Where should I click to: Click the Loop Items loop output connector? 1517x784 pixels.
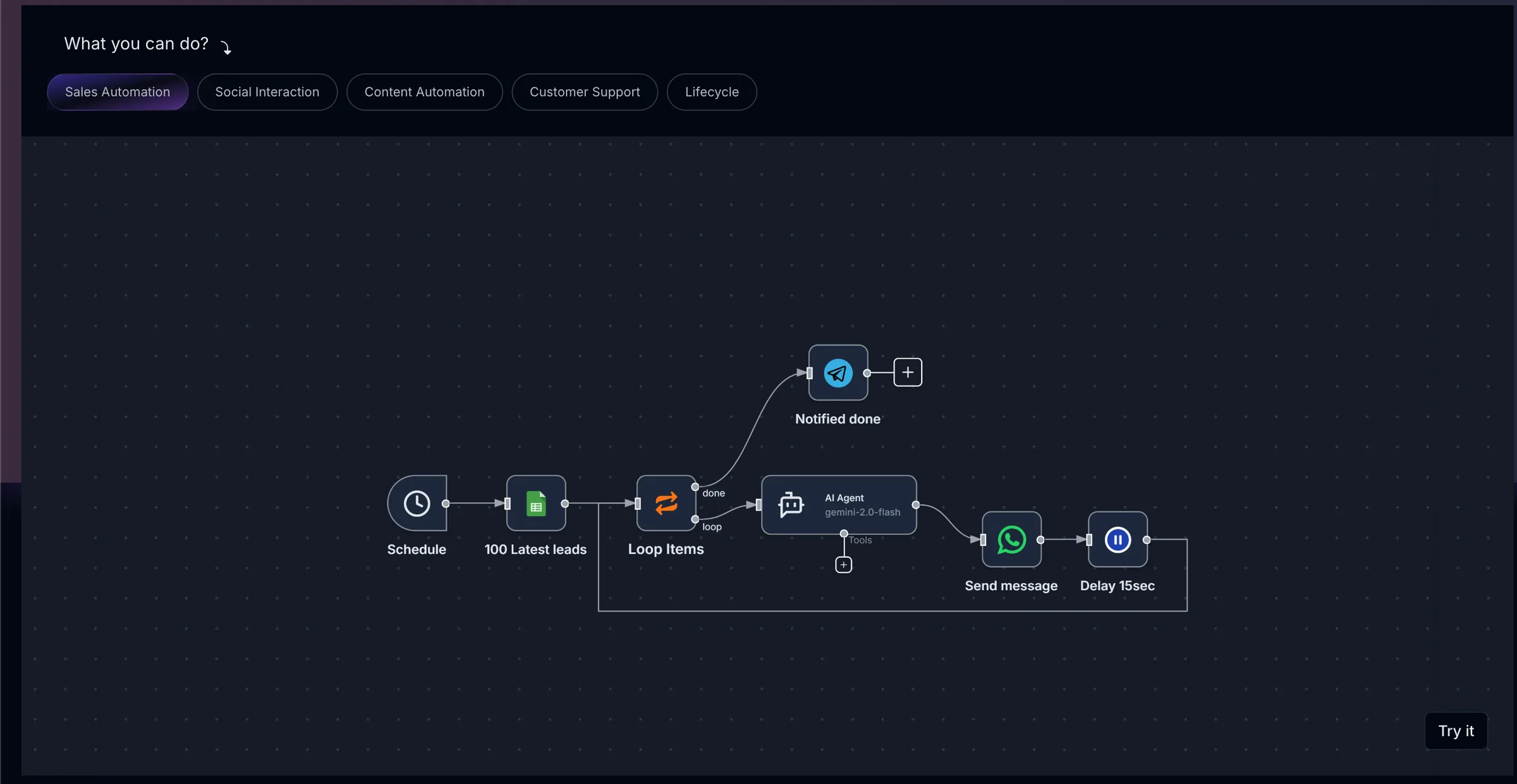(695, 519)
